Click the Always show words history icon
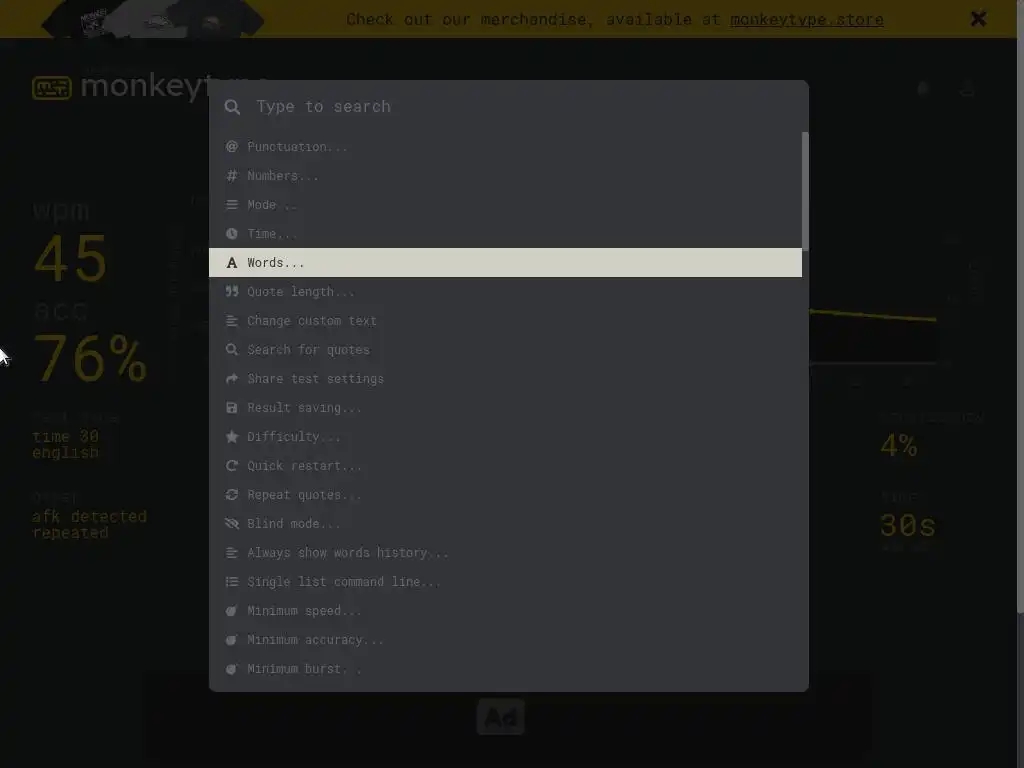Image resolution: width=1024 pixels, height=768 pixels. point(232,552)
